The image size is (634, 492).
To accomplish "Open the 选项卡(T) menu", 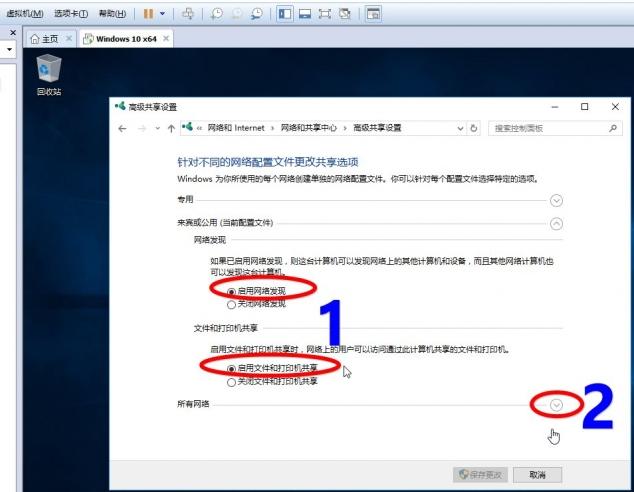I will click(71, 14).
